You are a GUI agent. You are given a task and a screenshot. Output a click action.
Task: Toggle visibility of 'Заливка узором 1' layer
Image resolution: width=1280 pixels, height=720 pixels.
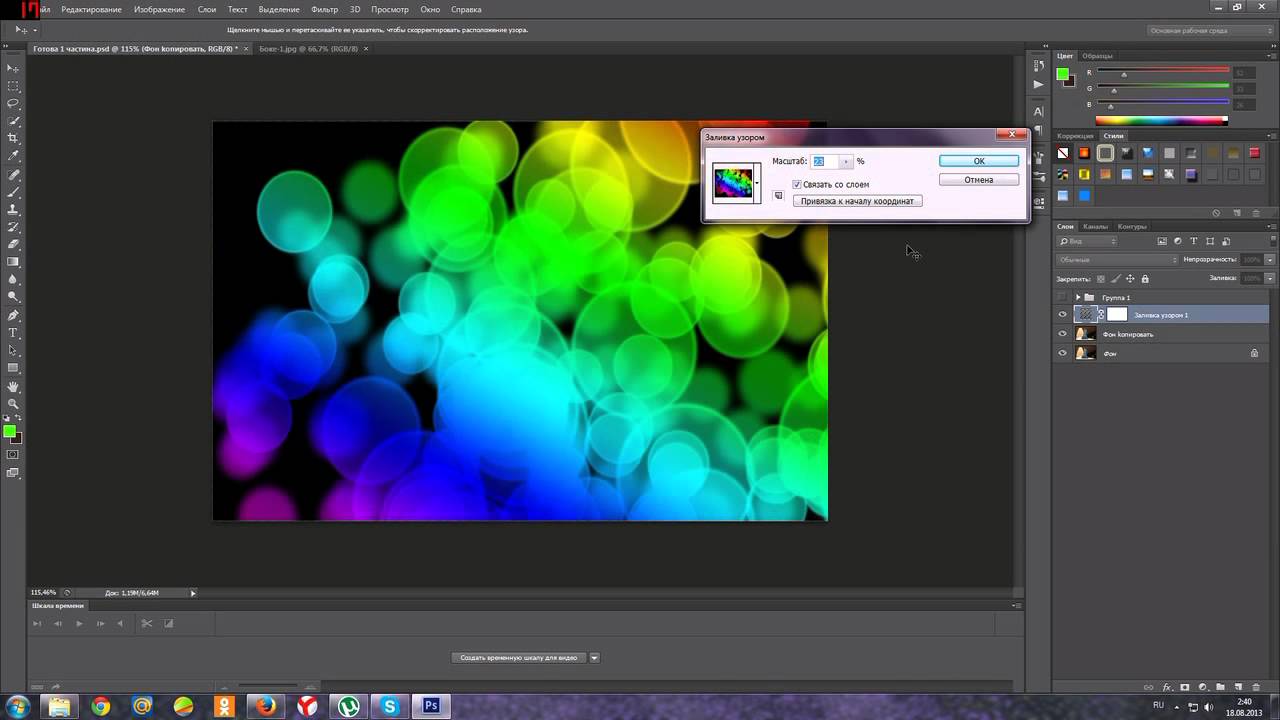[x=1063, y=315]
